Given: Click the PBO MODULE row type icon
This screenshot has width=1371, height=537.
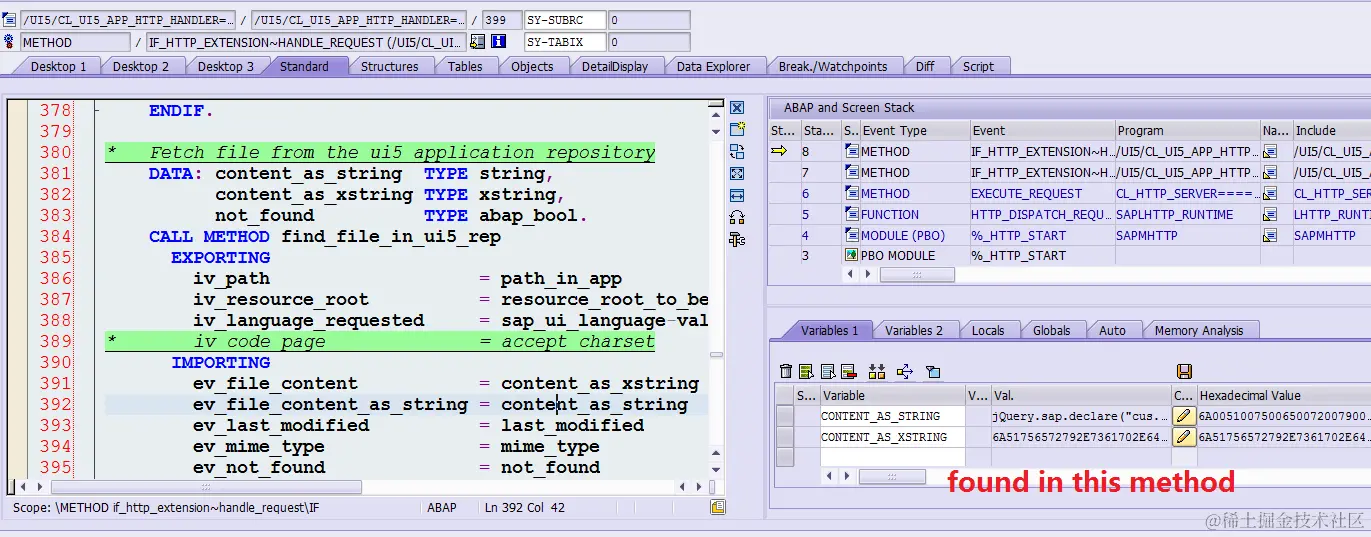Looking at the screenshot, I should tap(851, 256).
